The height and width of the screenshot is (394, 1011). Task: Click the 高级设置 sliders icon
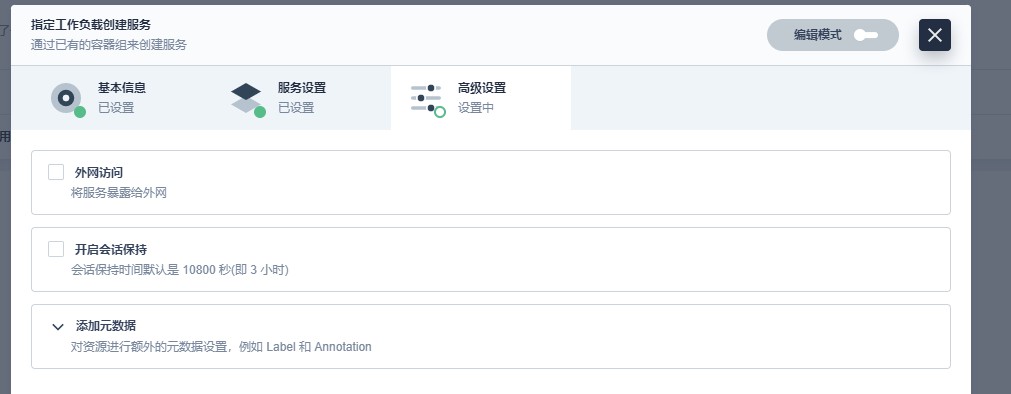426,98
